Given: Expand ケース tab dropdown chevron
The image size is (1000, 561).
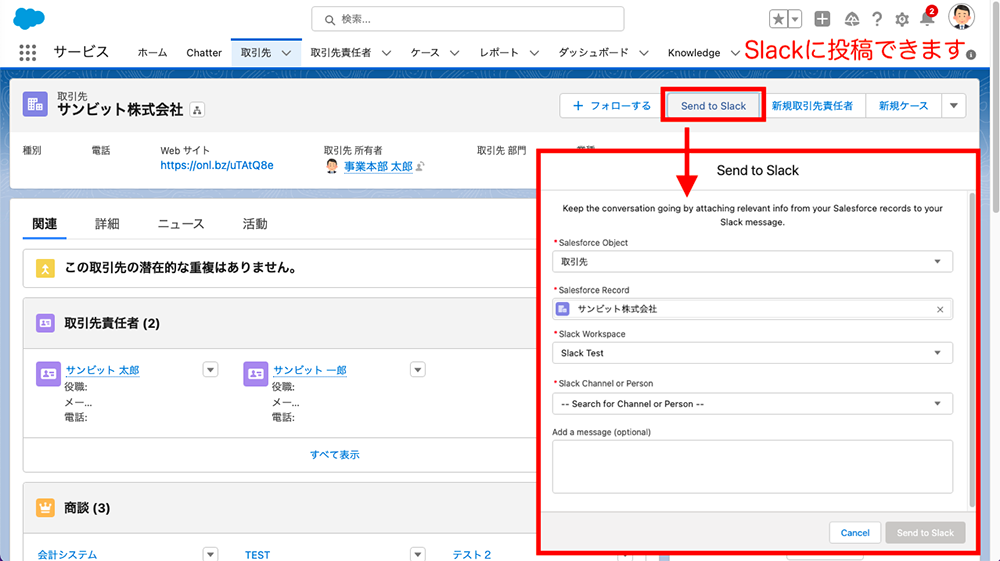Looking at the screenshot, I should (x=455, y=53).
